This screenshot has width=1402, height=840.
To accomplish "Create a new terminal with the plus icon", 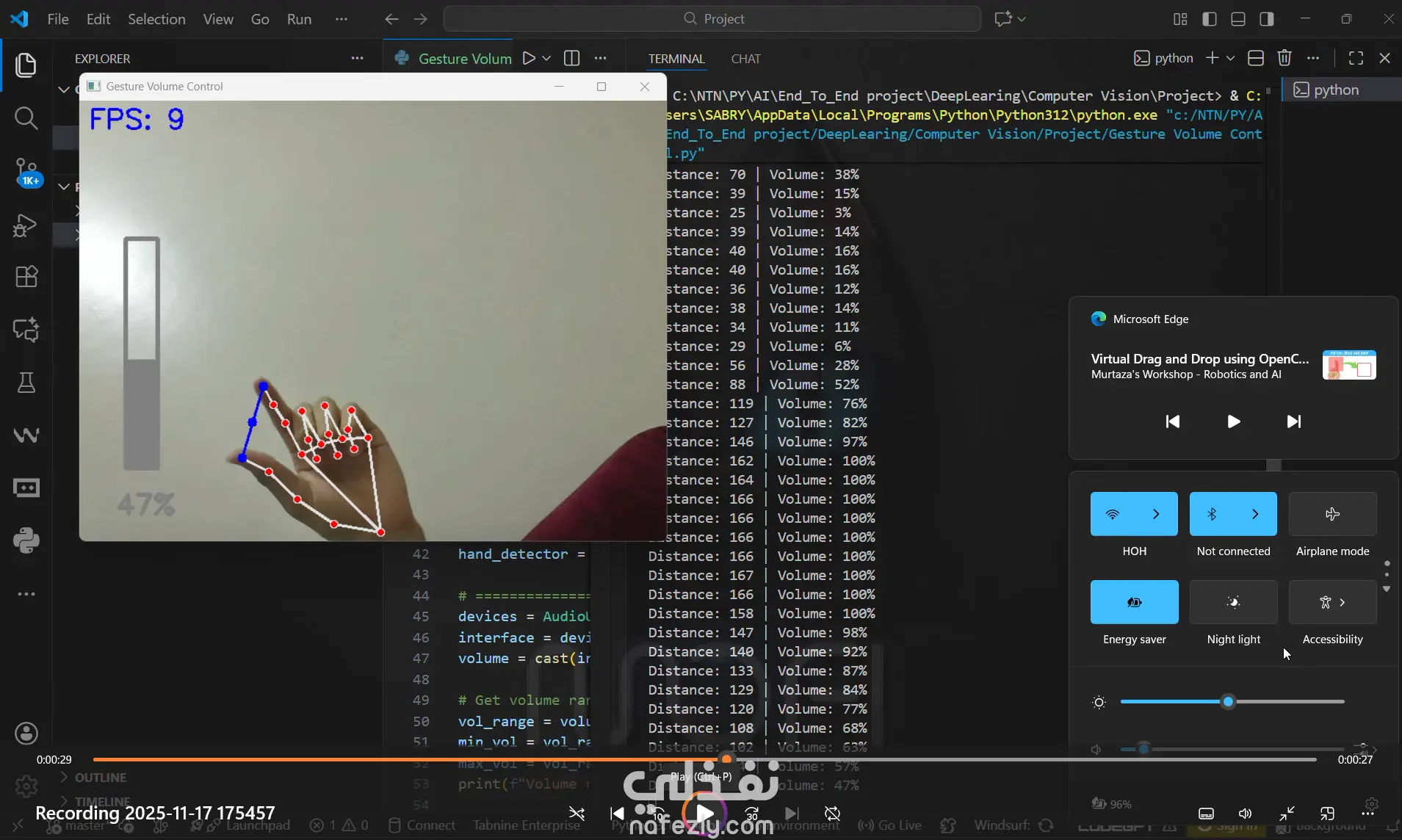I will tap(1212, 58).
